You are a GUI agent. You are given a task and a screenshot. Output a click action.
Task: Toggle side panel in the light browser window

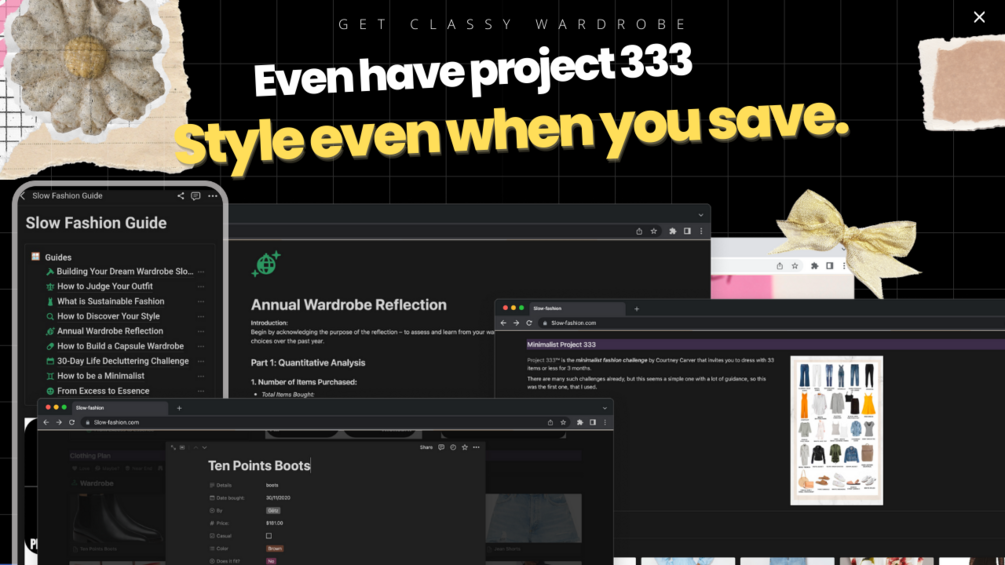pos(829,266)
